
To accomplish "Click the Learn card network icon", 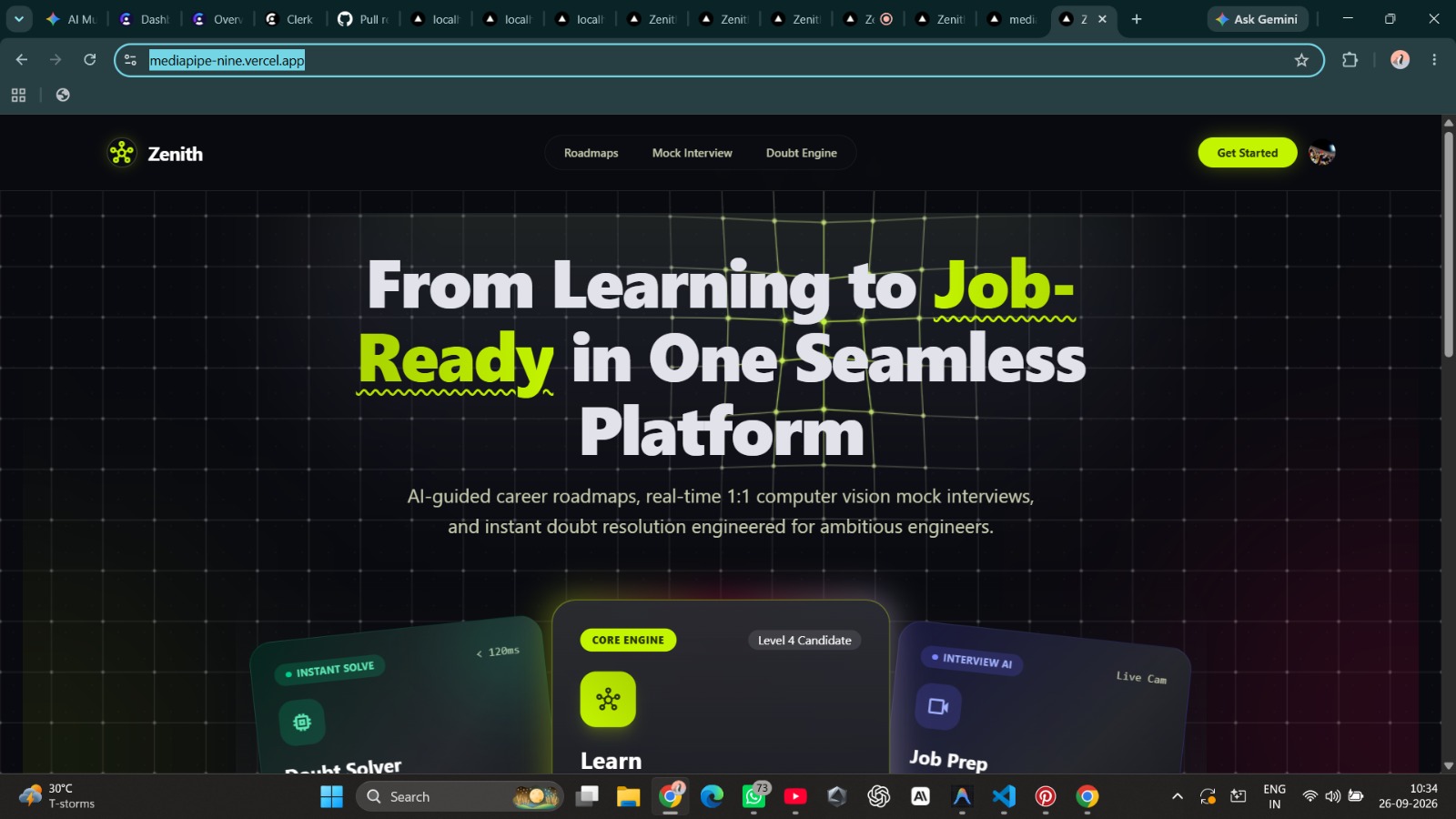I will (608, 699).
